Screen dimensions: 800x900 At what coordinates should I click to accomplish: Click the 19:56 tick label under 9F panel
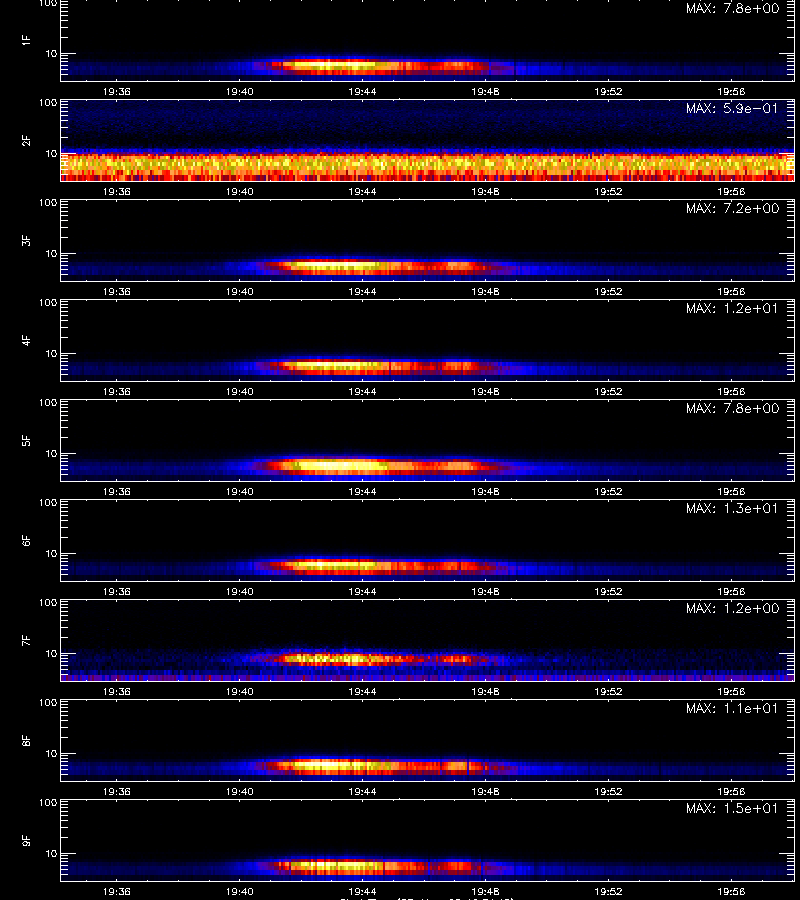coord(731,891)
